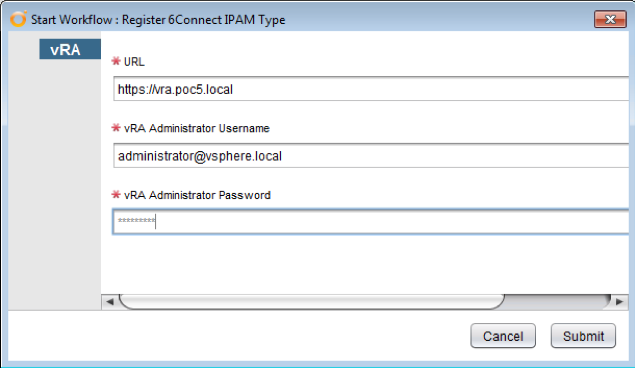The image size is (635, 368).
Task: Click the red asterisk beside Administrator Password
Action: coord(116,195)
